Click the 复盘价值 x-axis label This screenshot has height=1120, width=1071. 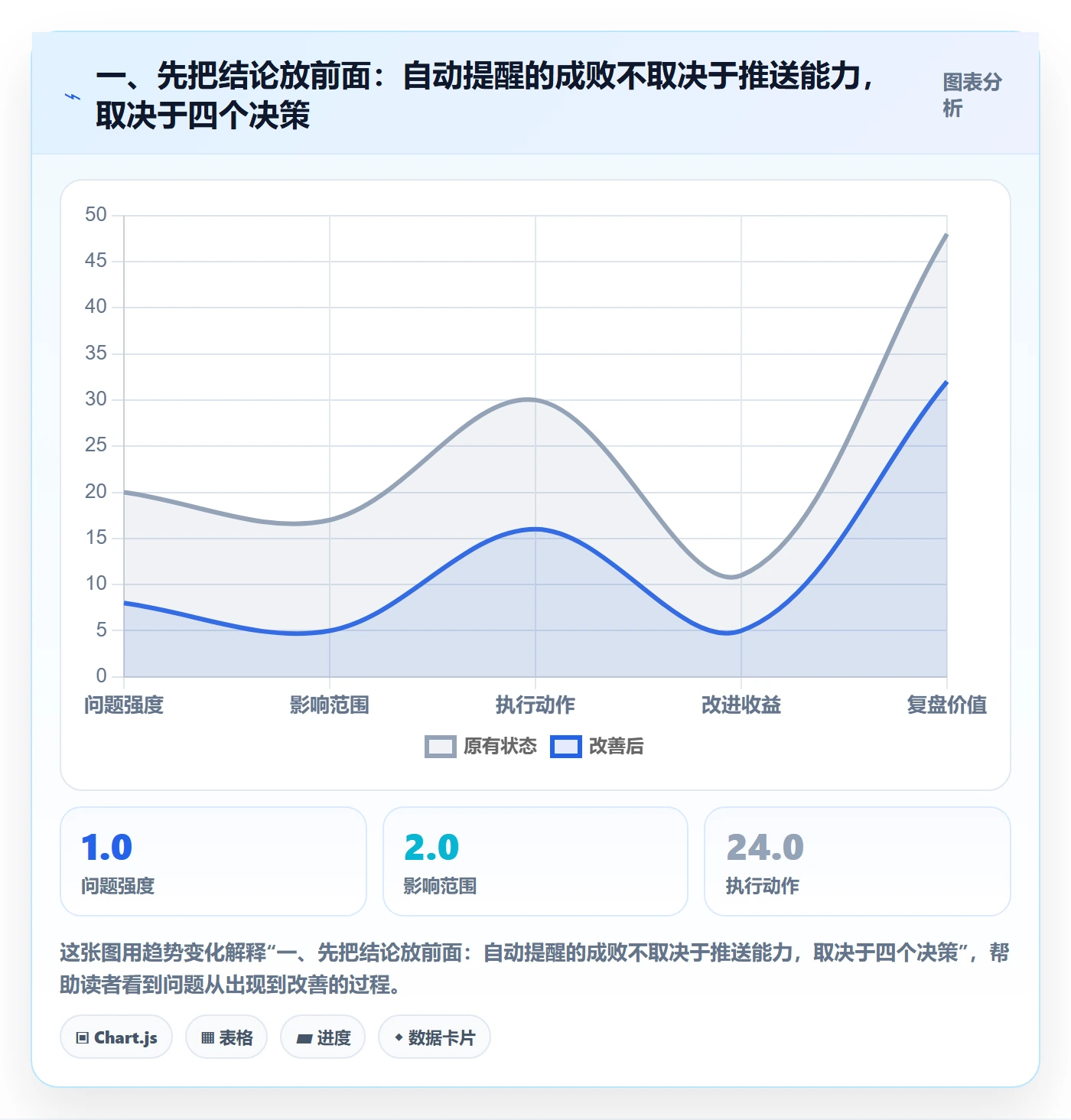click(x=947, y=705)
